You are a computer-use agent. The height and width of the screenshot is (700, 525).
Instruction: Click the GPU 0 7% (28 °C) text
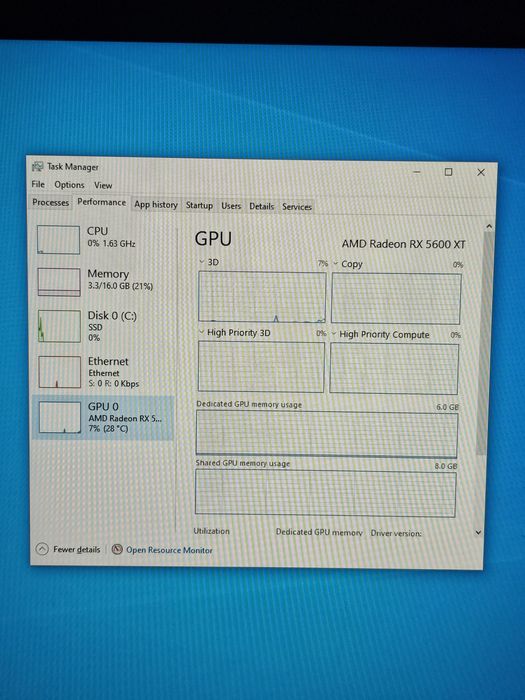tap(108, 429)
